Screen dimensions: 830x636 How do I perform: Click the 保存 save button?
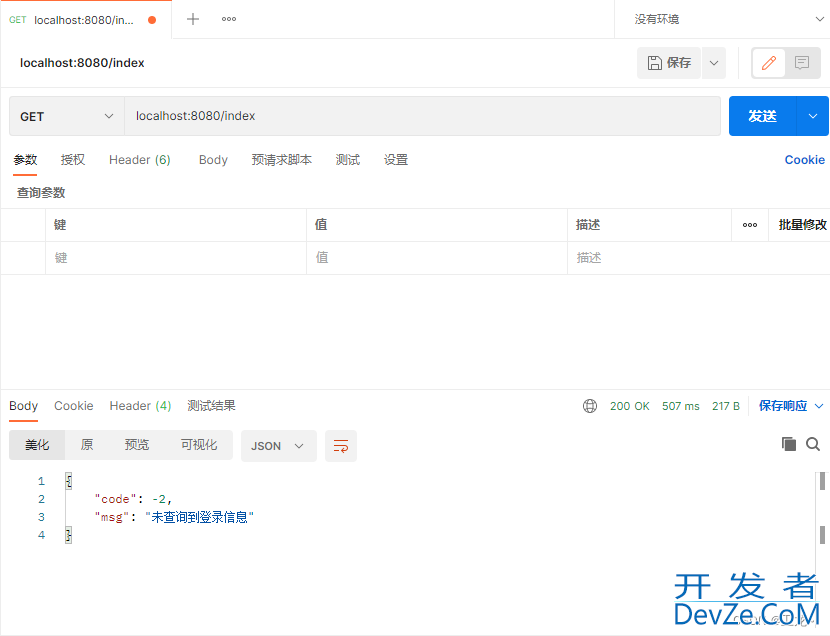[669, 63]
